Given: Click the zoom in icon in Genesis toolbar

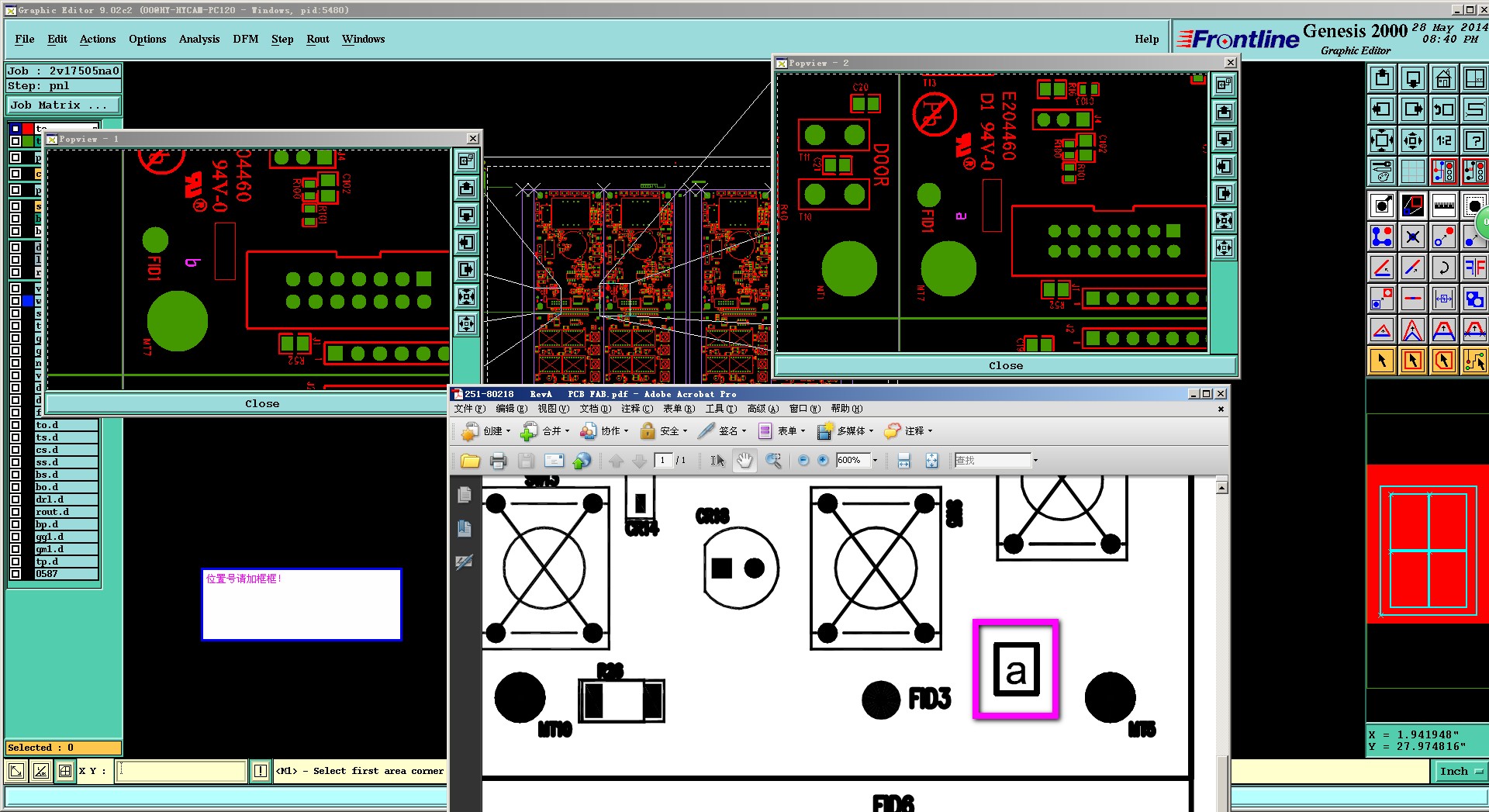Looking at the screenshot, I should click(x=1382, y=140).
